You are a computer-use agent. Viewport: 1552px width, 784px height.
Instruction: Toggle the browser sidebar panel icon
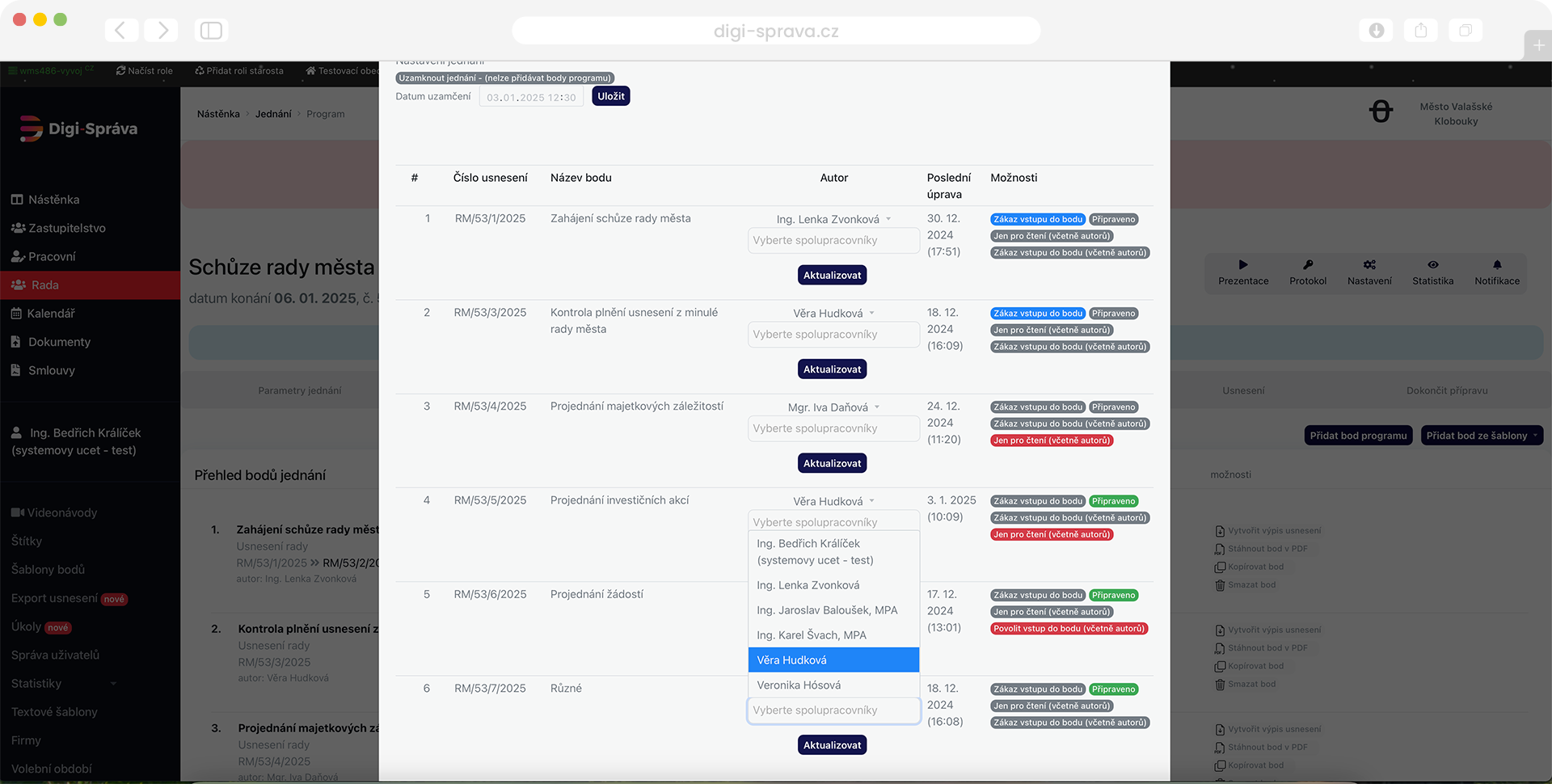click(211, 31)
